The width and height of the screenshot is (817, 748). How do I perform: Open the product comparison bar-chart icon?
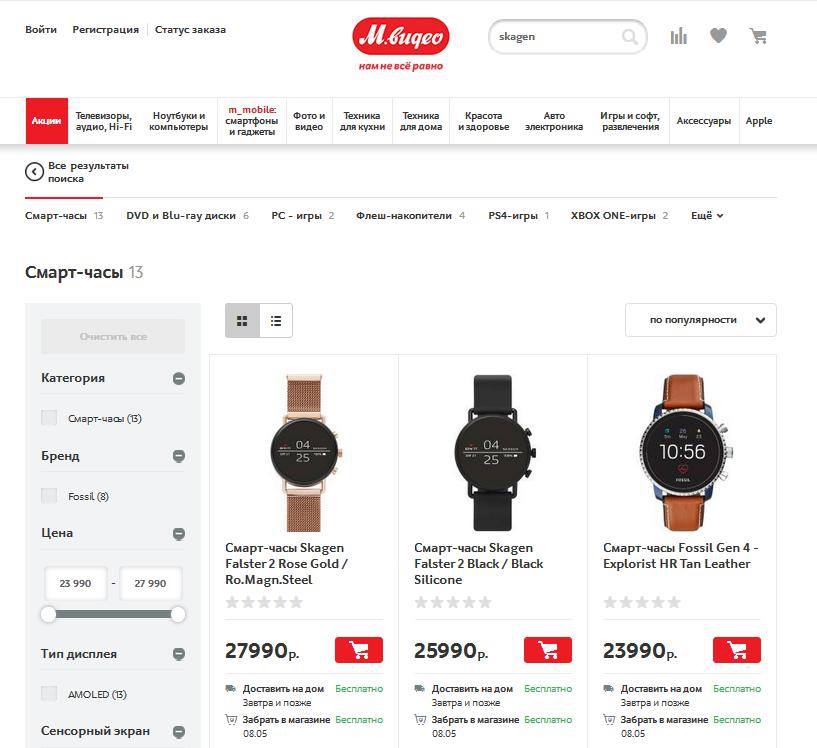pos(678,36)
